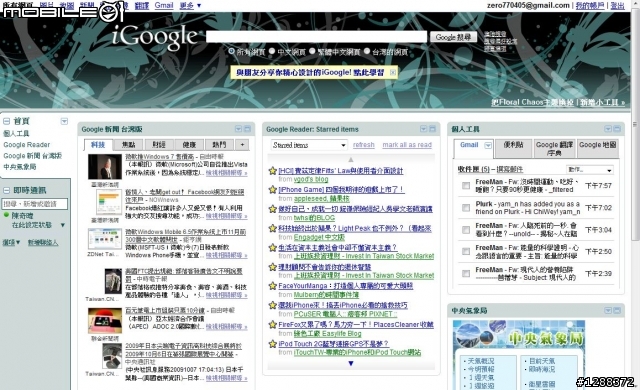Minimize the 個人工具 gadget
This screenshot has width=640, height=390.
617,129
